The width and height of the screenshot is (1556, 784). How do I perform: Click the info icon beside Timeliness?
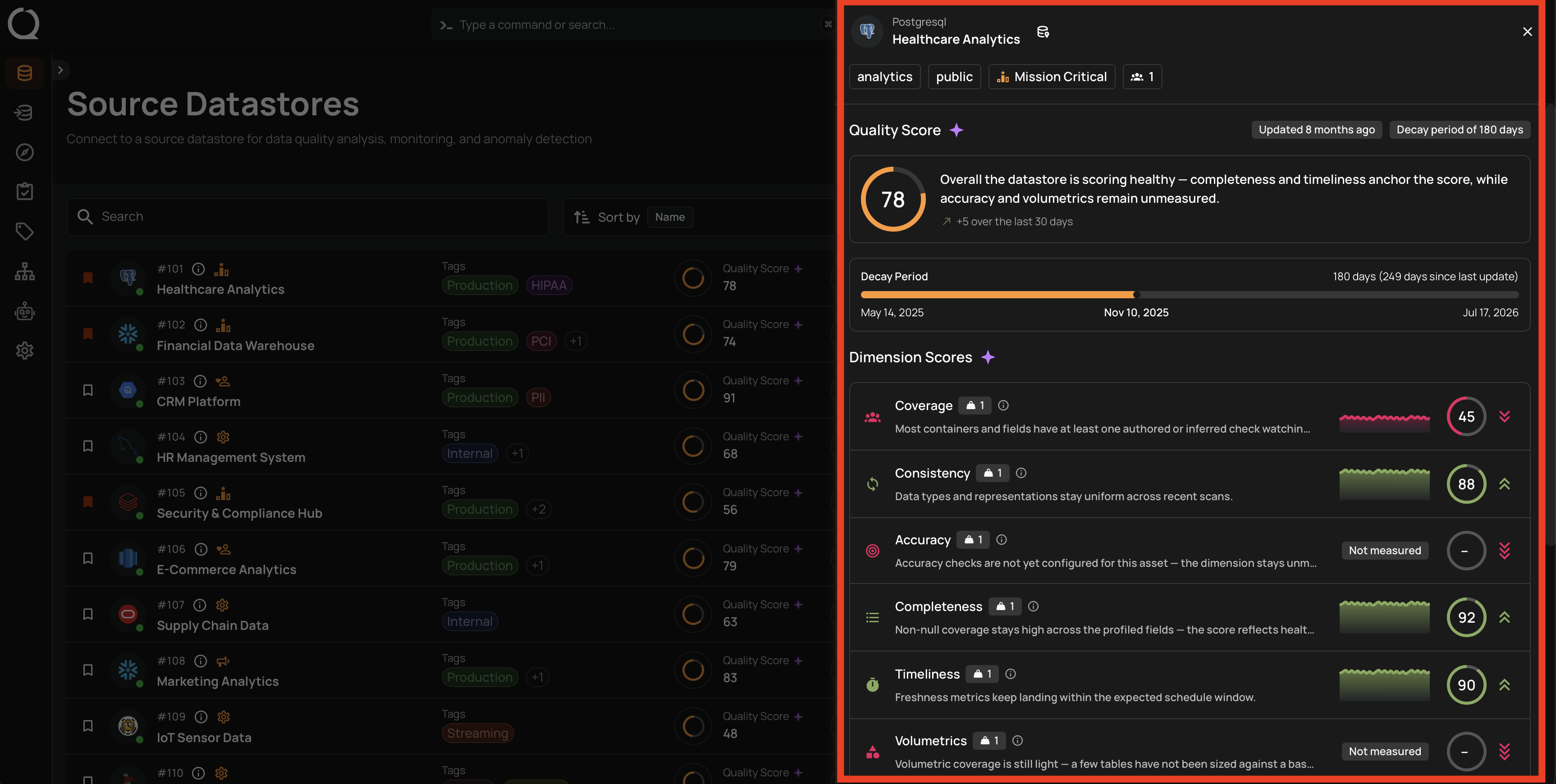point(1011,674)
